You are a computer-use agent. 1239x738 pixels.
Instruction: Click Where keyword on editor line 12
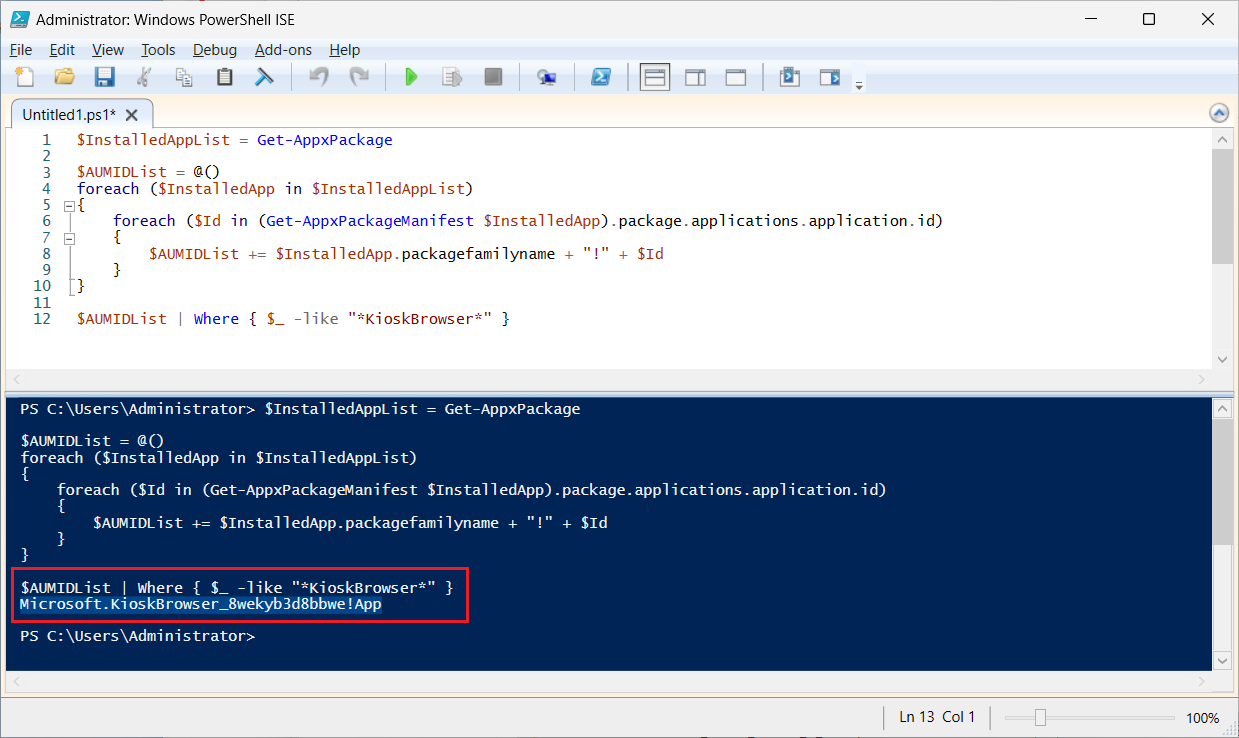217,319
